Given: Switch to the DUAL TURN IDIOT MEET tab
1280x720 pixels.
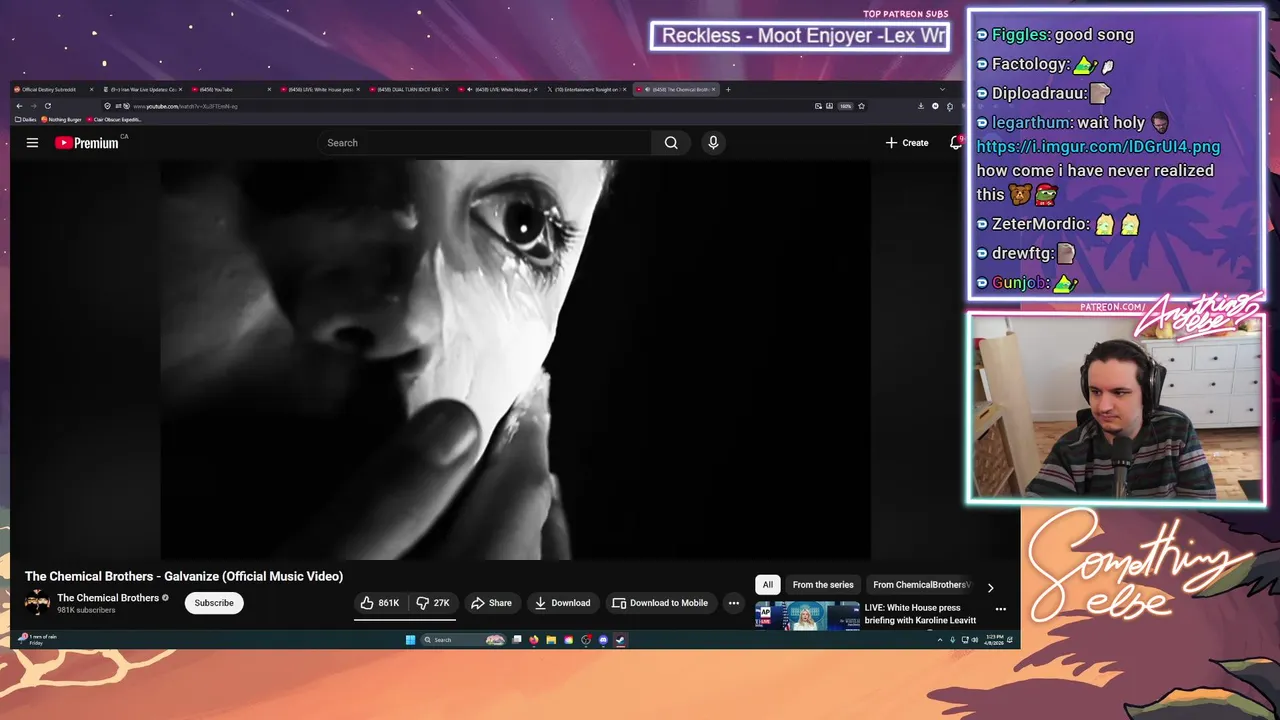Looking at the screenshot, I should coord(410,89).
